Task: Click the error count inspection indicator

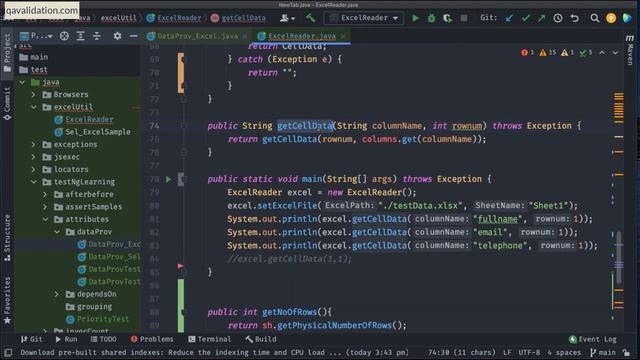Action: tap(527, 53)
